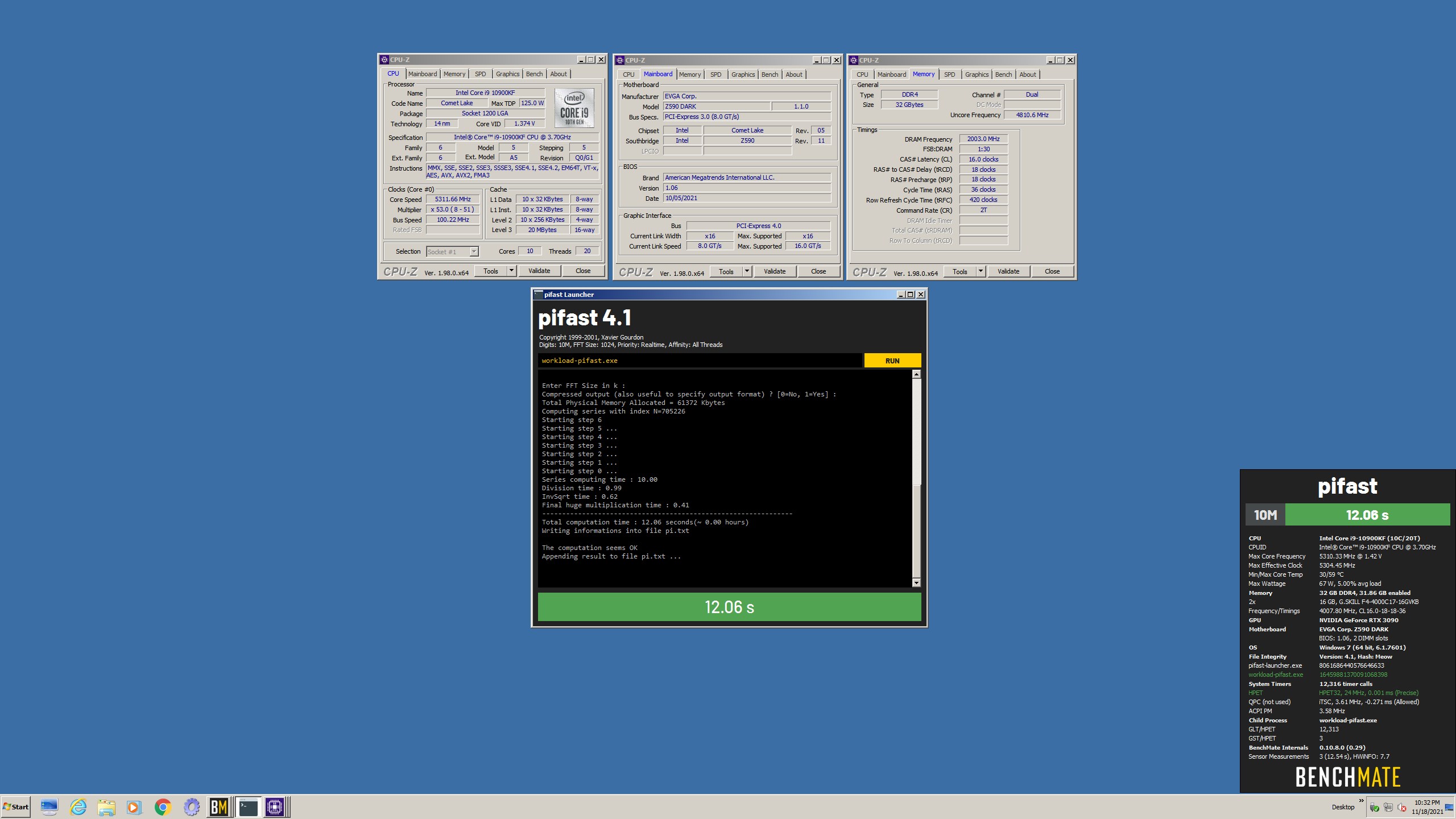Switch to the SPD tab in the first CPU-Z window

tap(480, 74)
